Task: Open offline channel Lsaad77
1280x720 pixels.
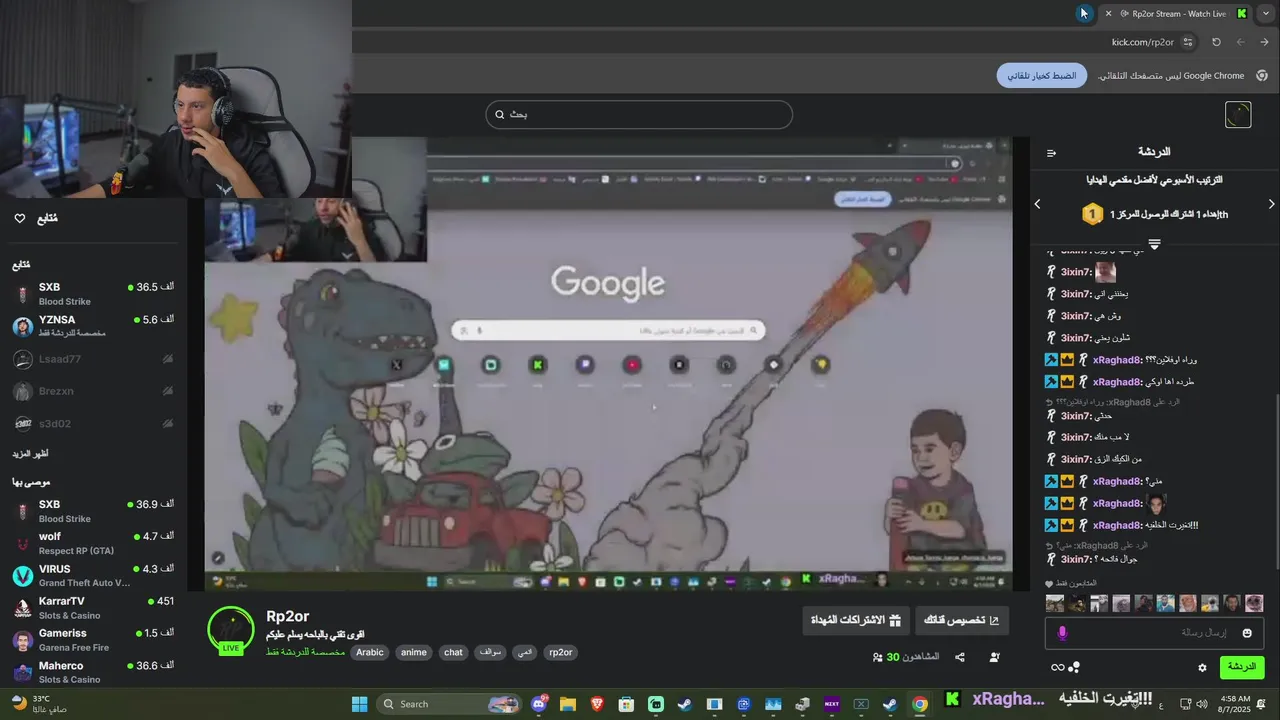Action: coord(94,359)
